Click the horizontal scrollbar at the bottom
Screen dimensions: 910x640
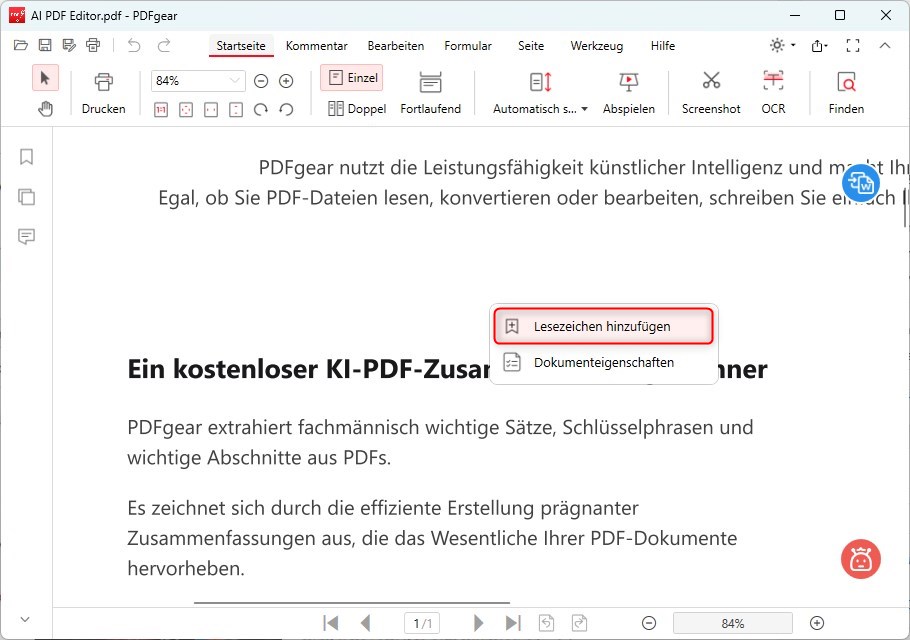(352, 603)
